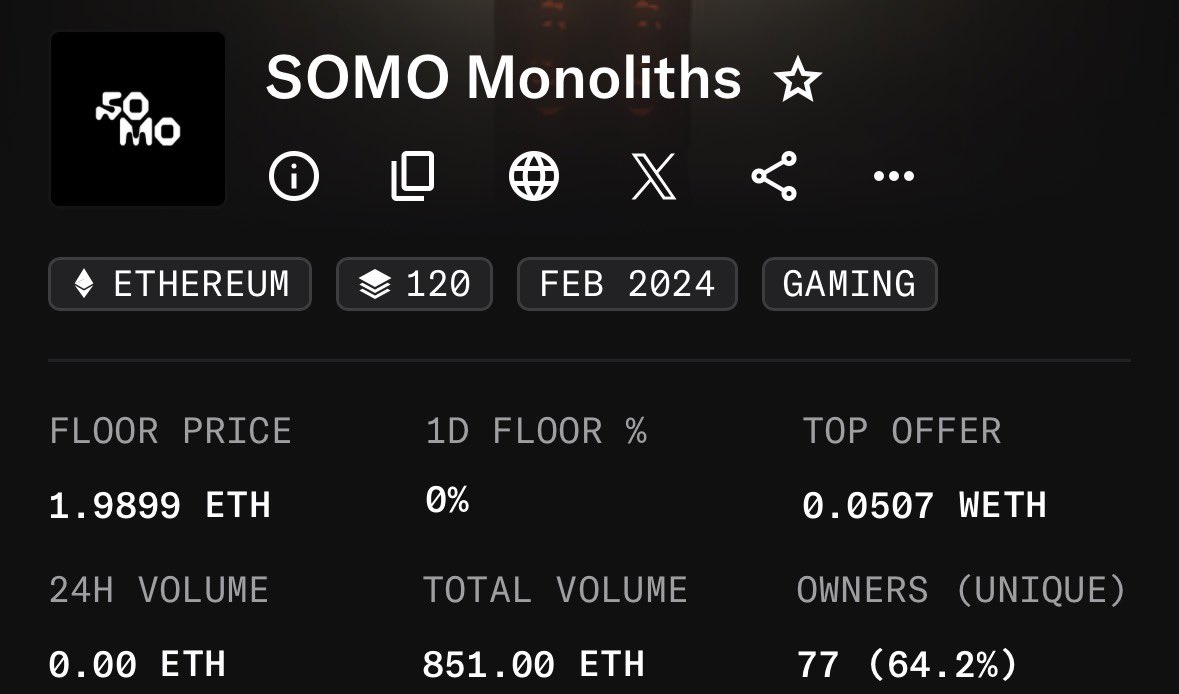The height and width of the screenshot is (694, 1179).
Task: Open the collection's X profile icon
Action: pyautogui.click(x=655, y=177)
